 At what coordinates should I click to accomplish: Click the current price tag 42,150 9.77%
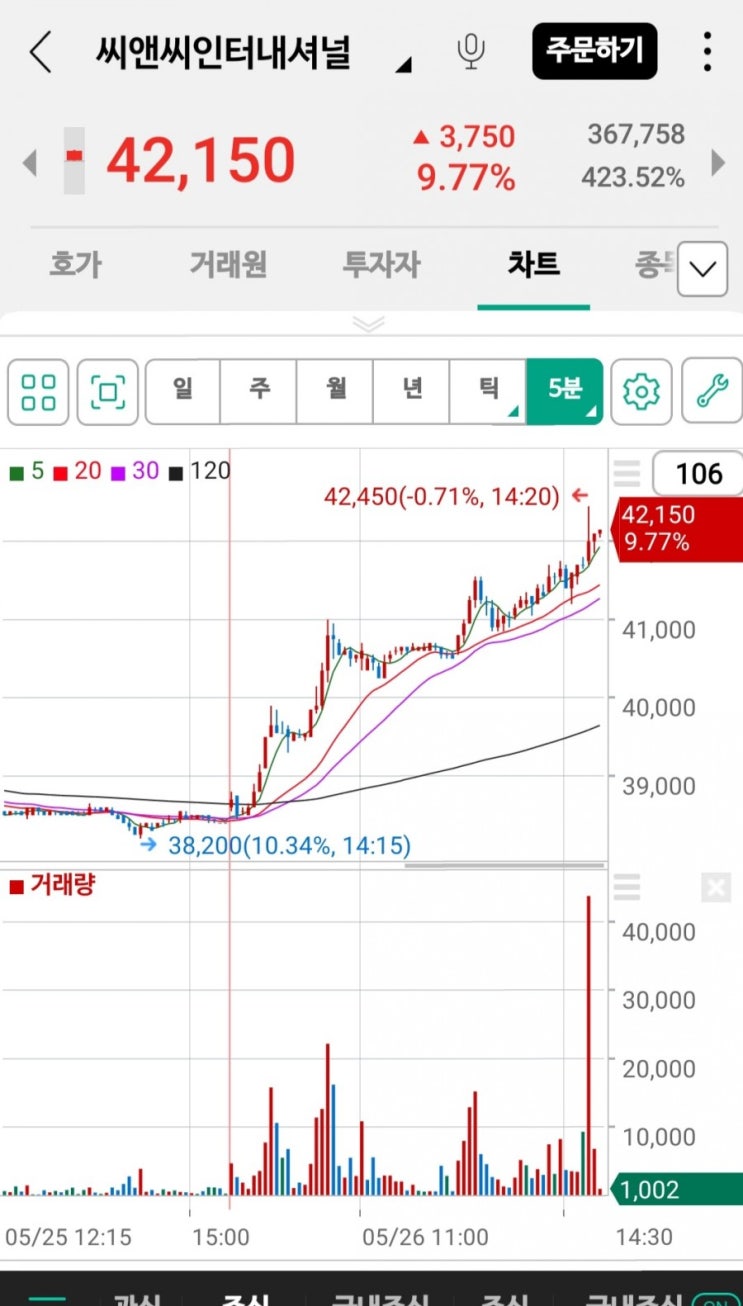[675, 529]
